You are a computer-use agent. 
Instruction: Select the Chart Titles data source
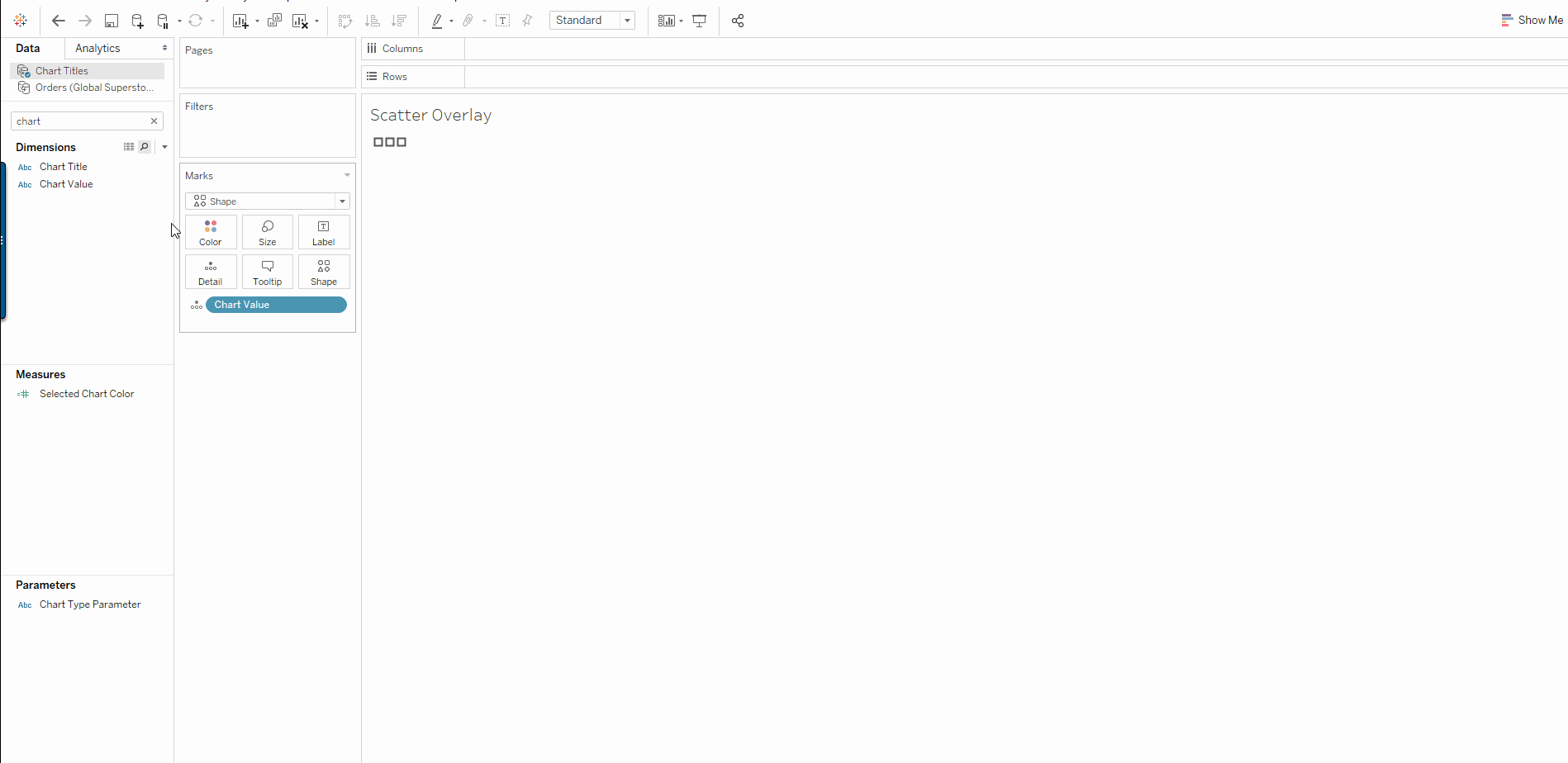pyautogui.click(x=88, y=71)
